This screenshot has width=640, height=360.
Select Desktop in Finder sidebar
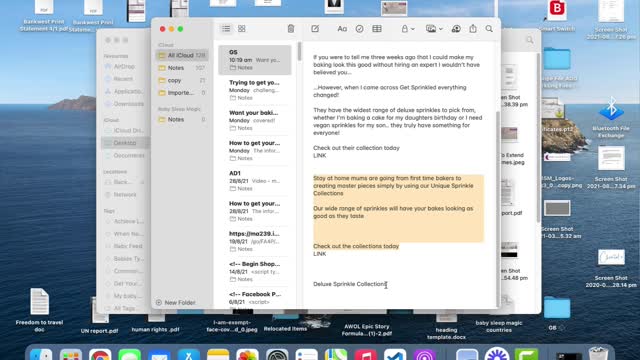click(x=124, y=143)
